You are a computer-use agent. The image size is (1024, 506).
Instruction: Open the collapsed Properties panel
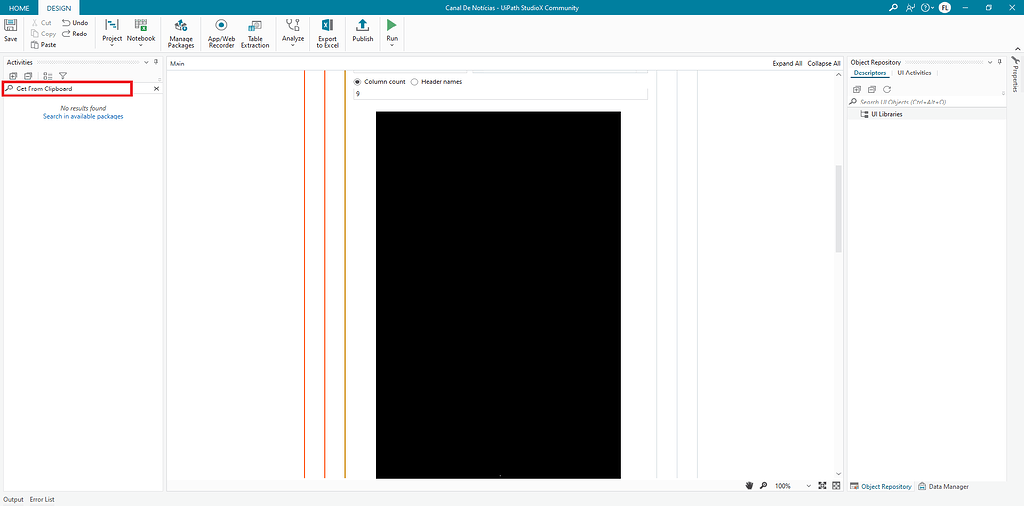click(1016, 74)
